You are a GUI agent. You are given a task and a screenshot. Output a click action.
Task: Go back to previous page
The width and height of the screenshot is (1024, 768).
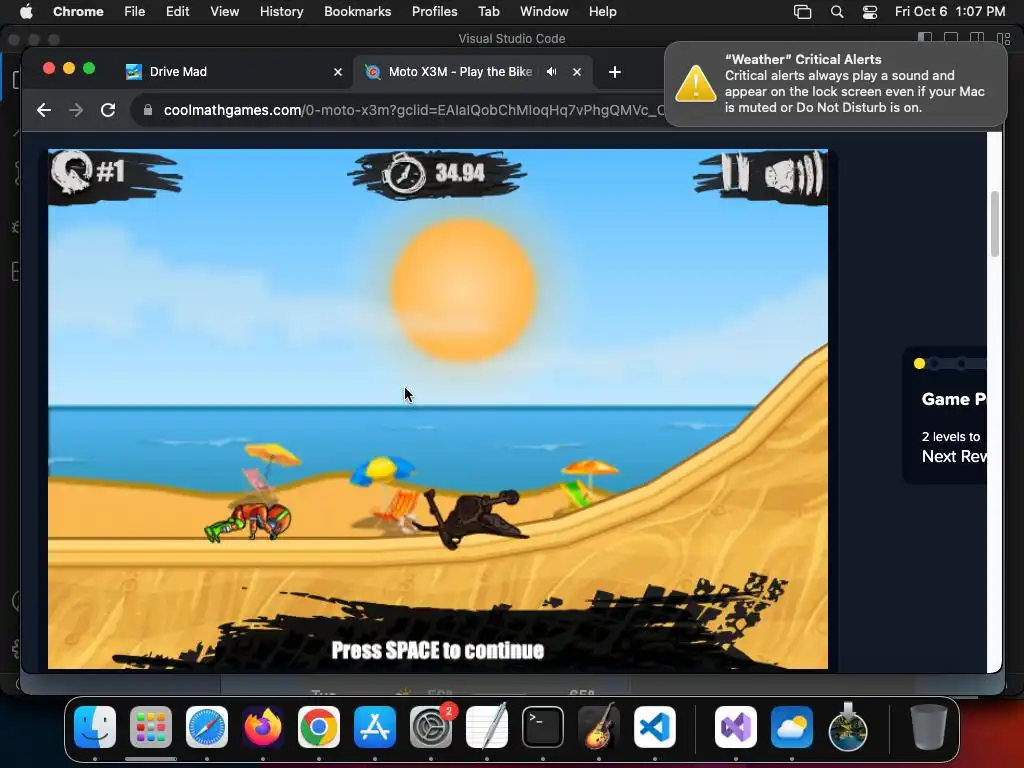click(44, 110)
